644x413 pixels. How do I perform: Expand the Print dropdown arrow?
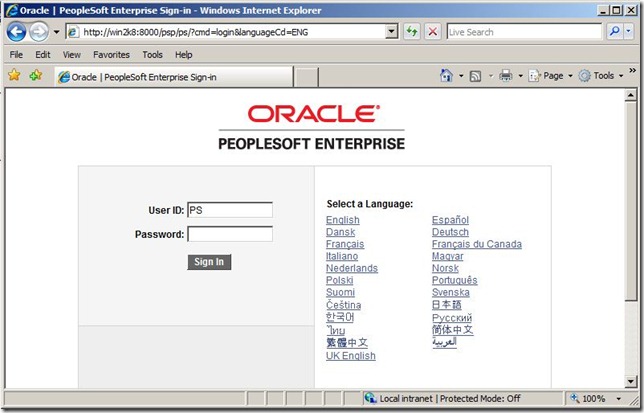click(x=520, y=76)
